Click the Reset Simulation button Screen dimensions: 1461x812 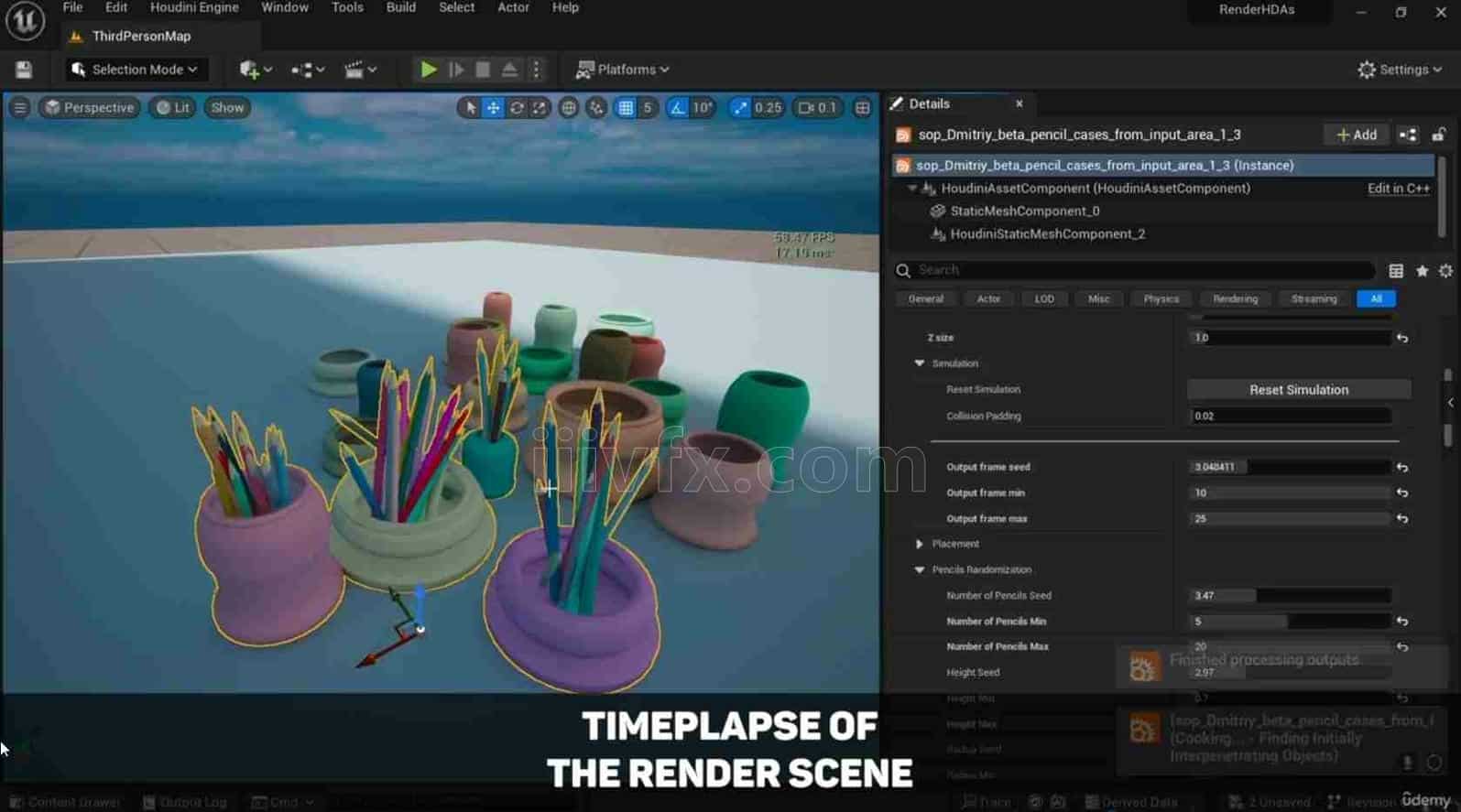[1299, 390]
